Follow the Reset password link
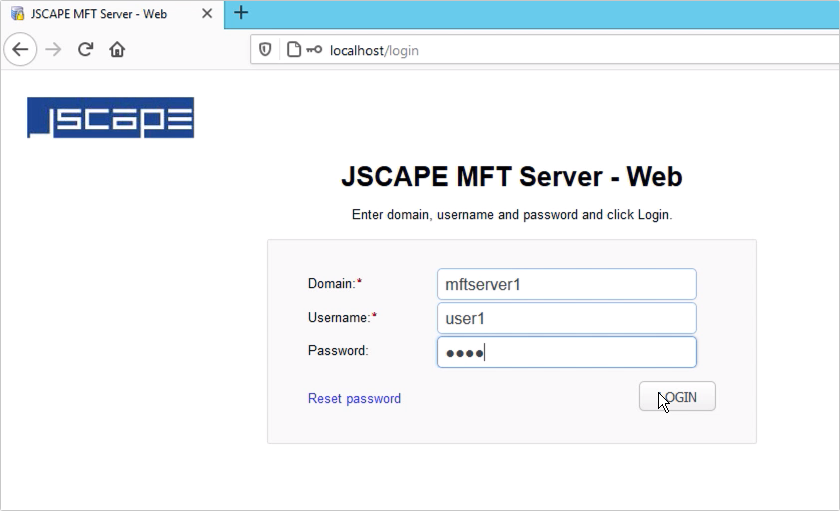This screenshot has width=840, height=511. pos(354,398)
